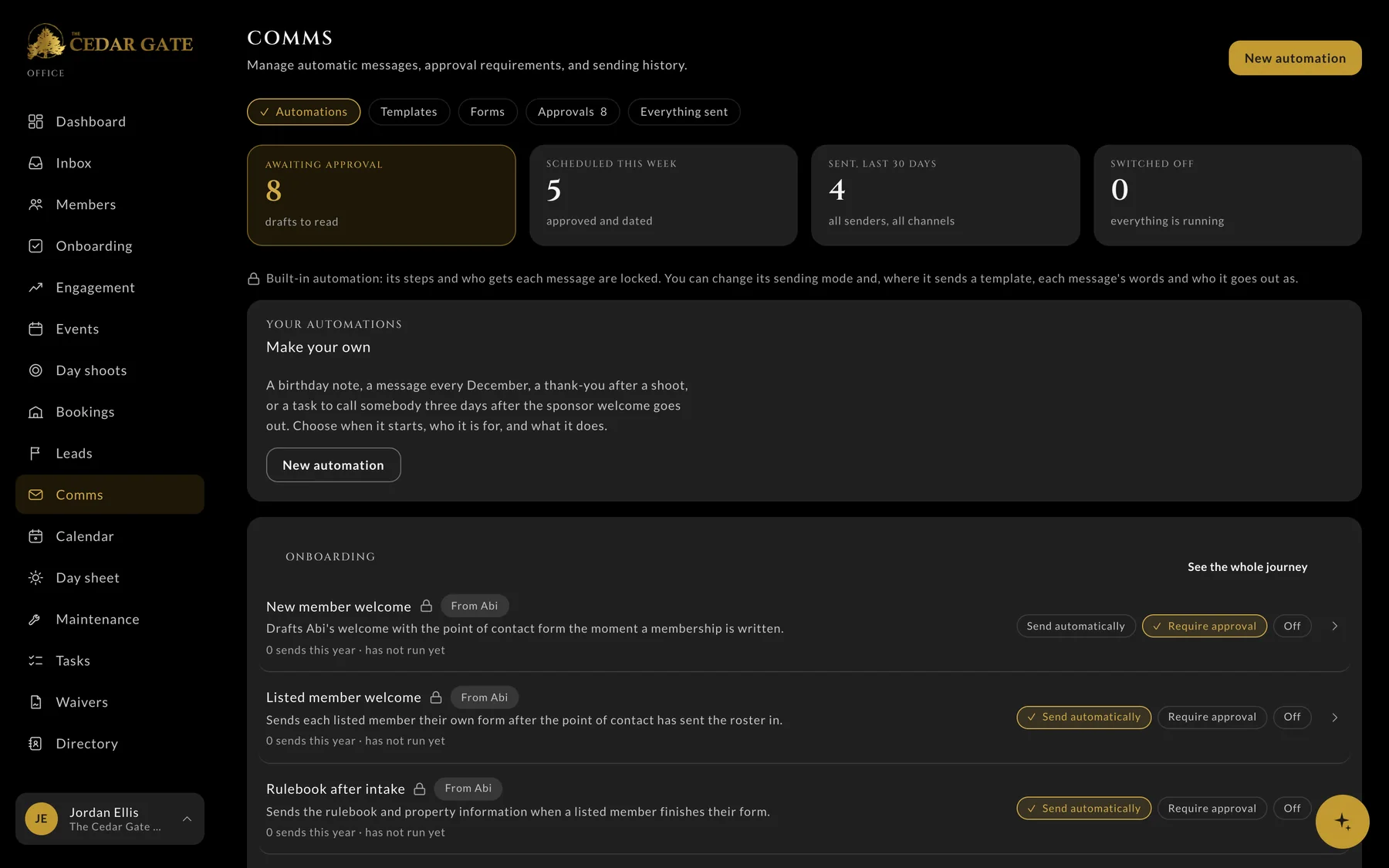Click the Engagement trend-arrow icon
The width and height of the screenshot is (1389, 868).
tap(35, 288)
